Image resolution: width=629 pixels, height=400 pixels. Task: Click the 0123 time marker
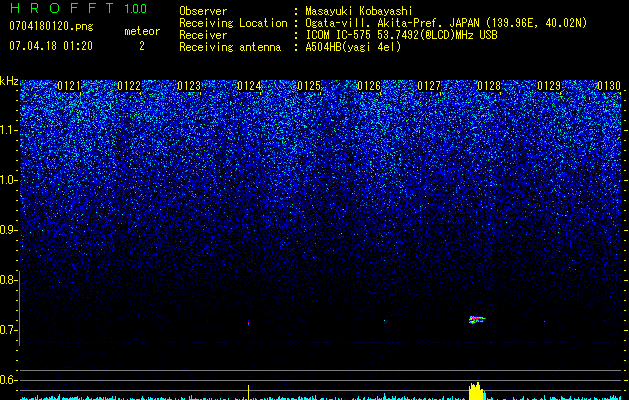[x=189, y=86]
